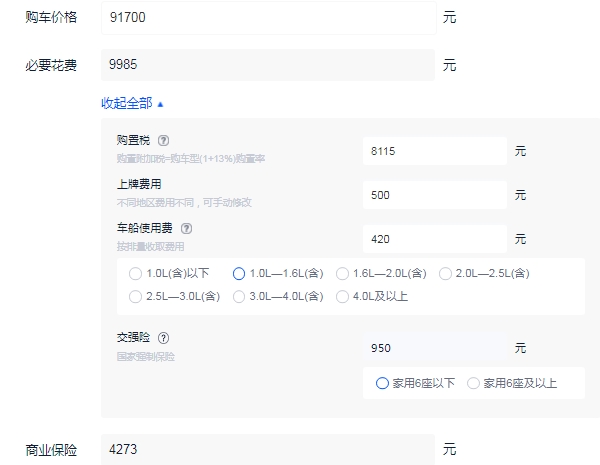This screenshot has height=465, width=600.
Task: Click the 车船使用费 amount field
Action: tap(434, 239)
